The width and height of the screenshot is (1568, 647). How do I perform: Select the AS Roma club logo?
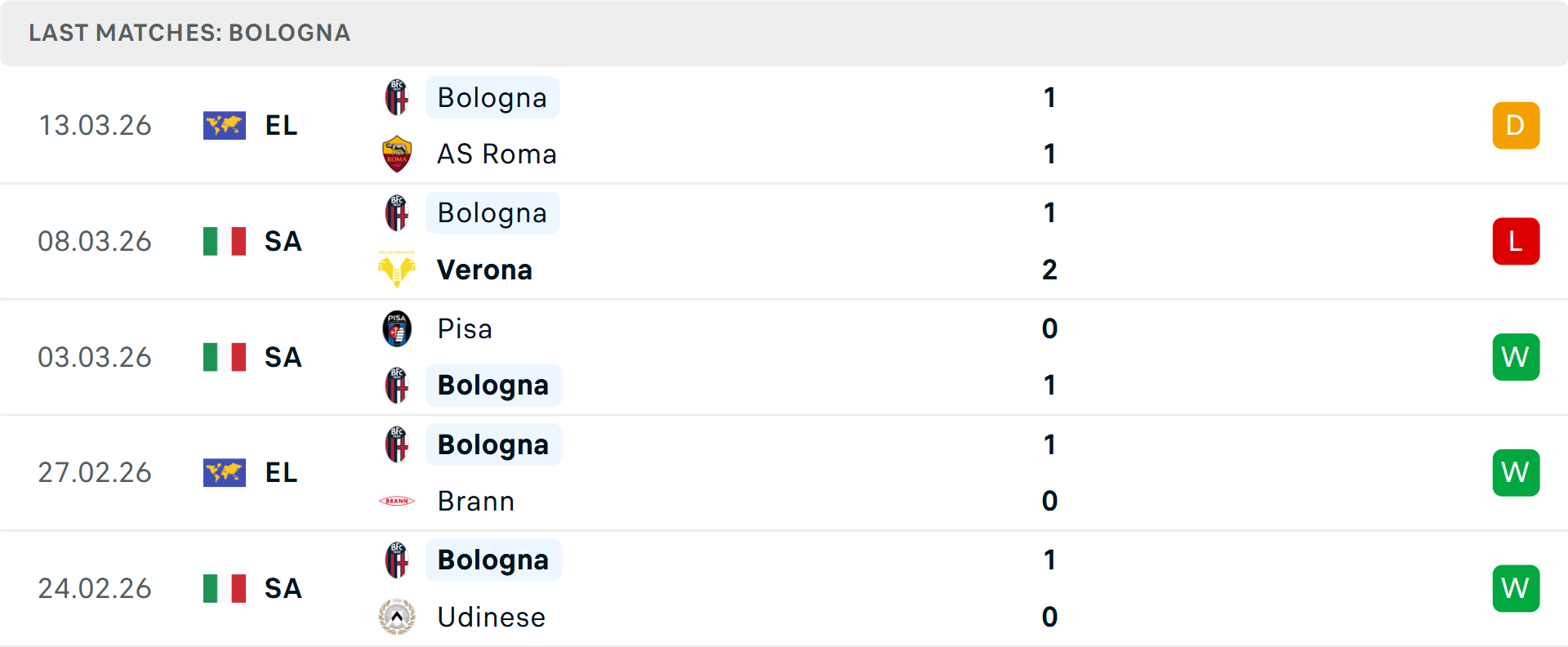pyautogui.click(x=396, y=153)
